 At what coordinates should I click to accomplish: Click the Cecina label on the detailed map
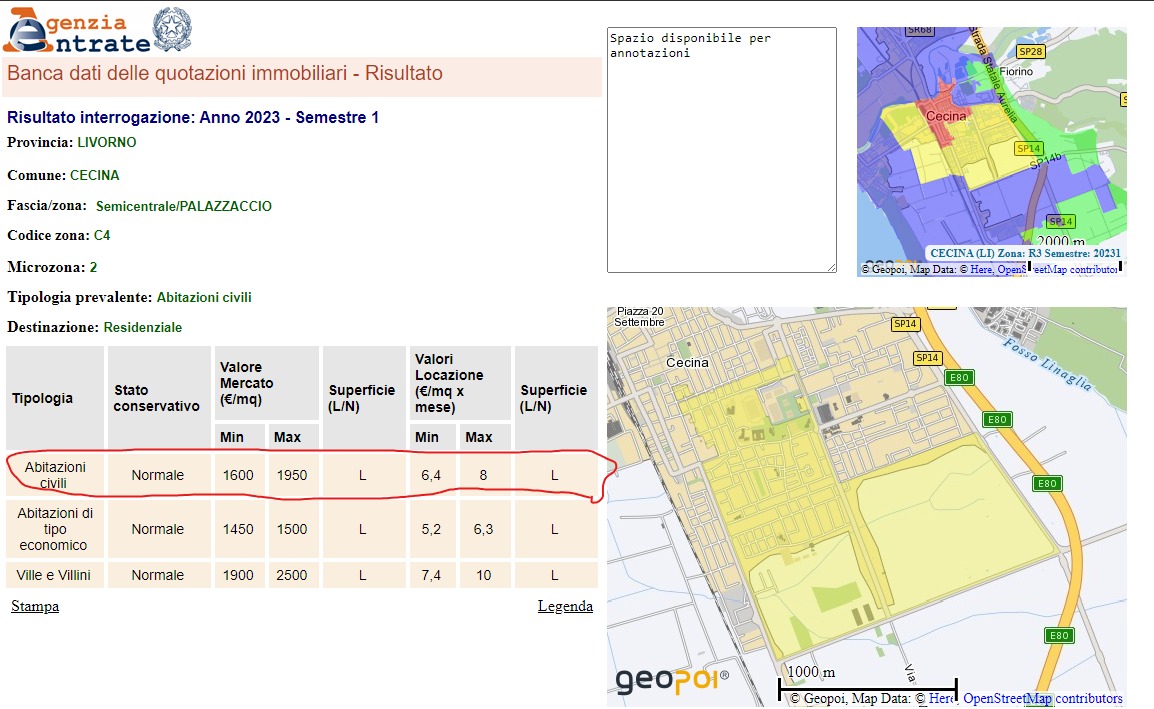pos(687,363)
